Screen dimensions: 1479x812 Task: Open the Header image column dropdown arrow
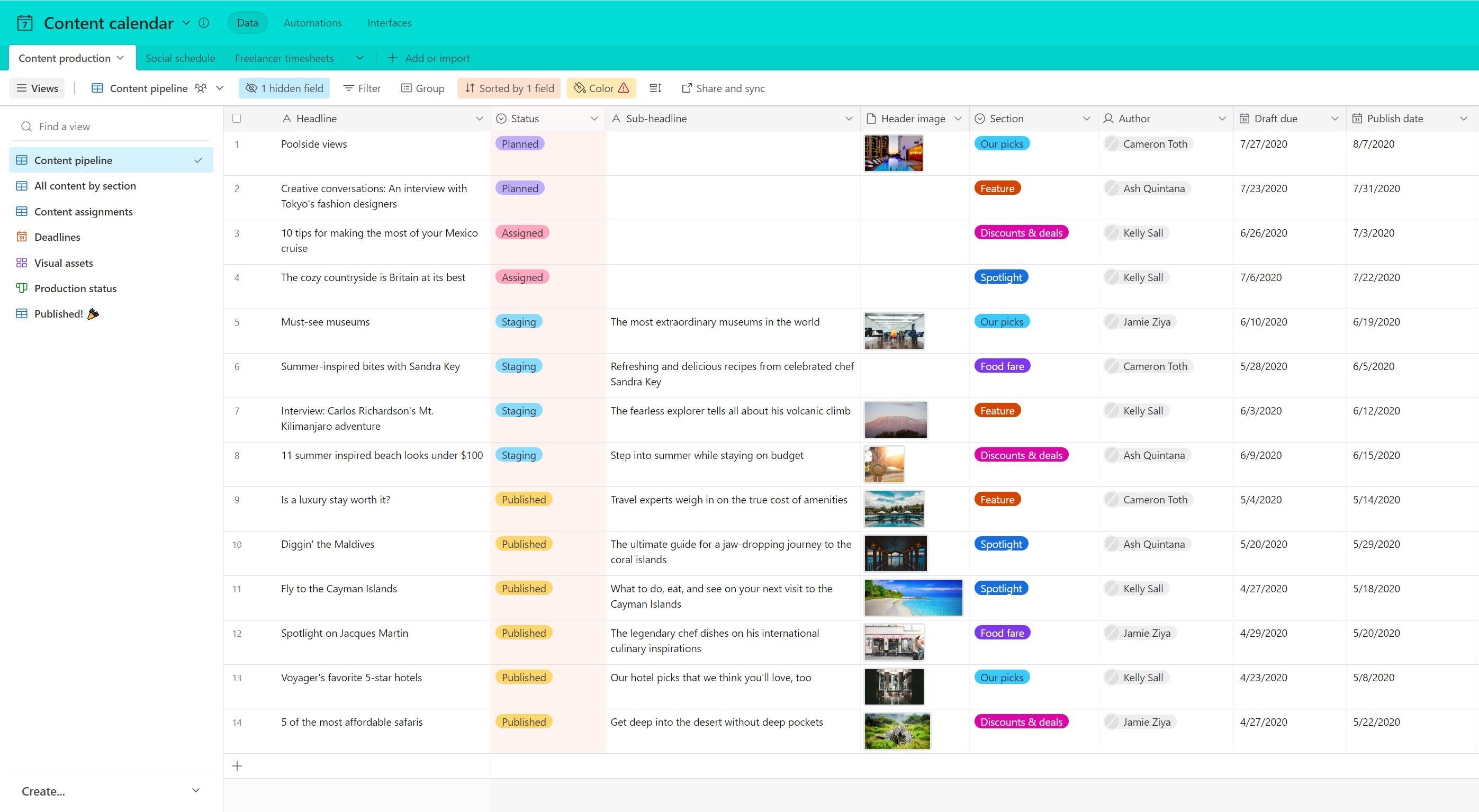click(958, 118)
